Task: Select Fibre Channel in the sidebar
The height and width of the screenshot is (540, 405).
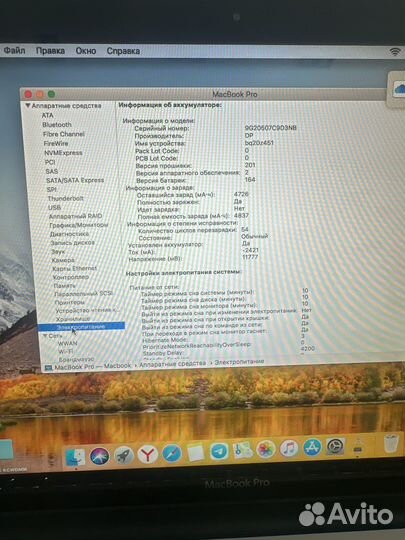Action: tap(64, 134)
